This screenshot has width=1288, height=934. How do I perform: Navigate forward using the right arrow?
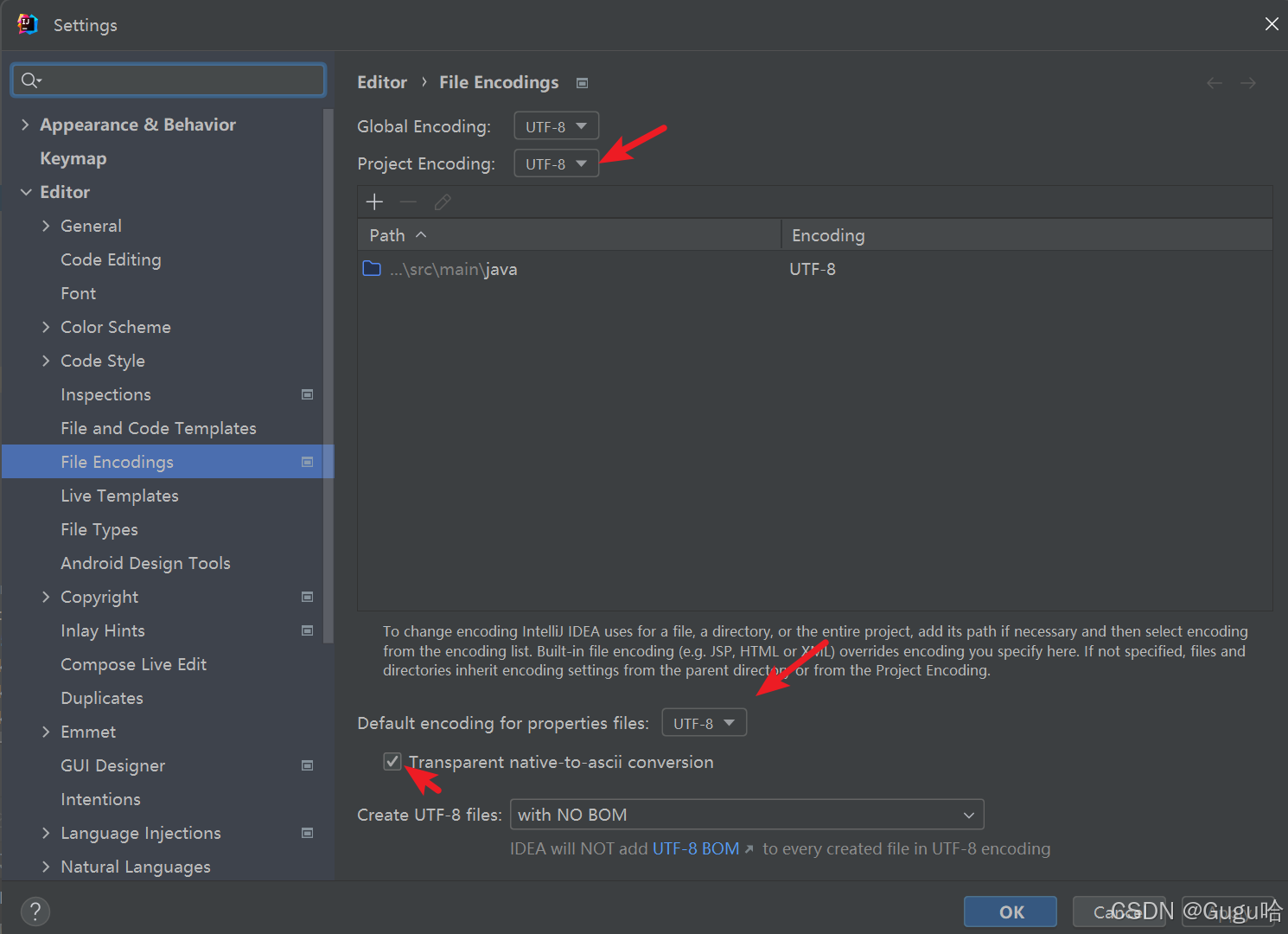[x=1247, y=82]
